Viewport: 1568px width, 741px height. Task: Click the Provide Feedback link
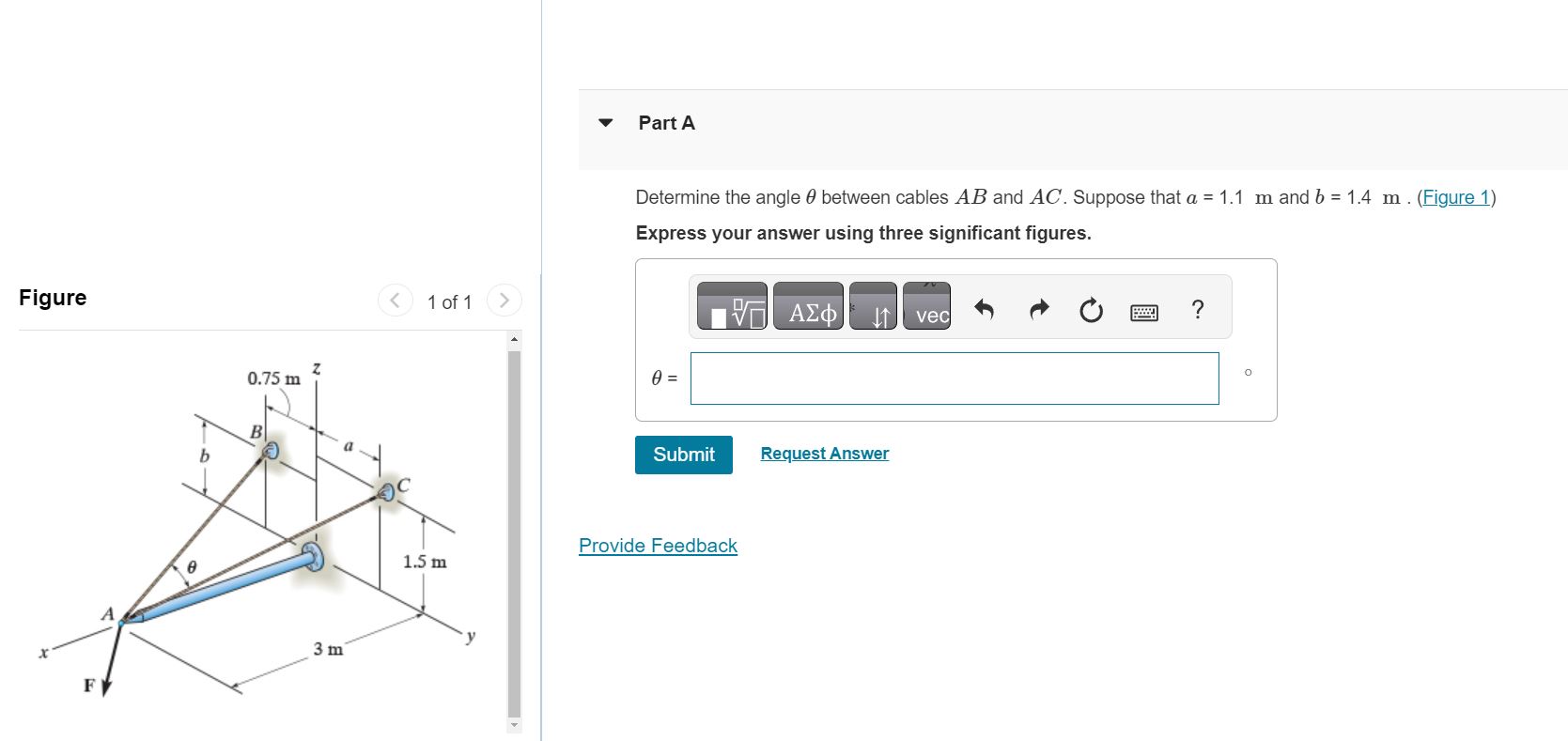[657, 546]
